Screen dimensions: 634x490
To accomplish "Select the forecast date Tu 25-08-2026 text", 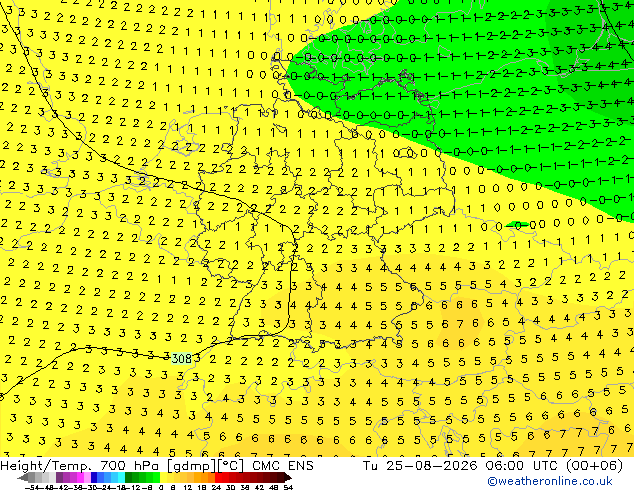I will tap(421, 466).
